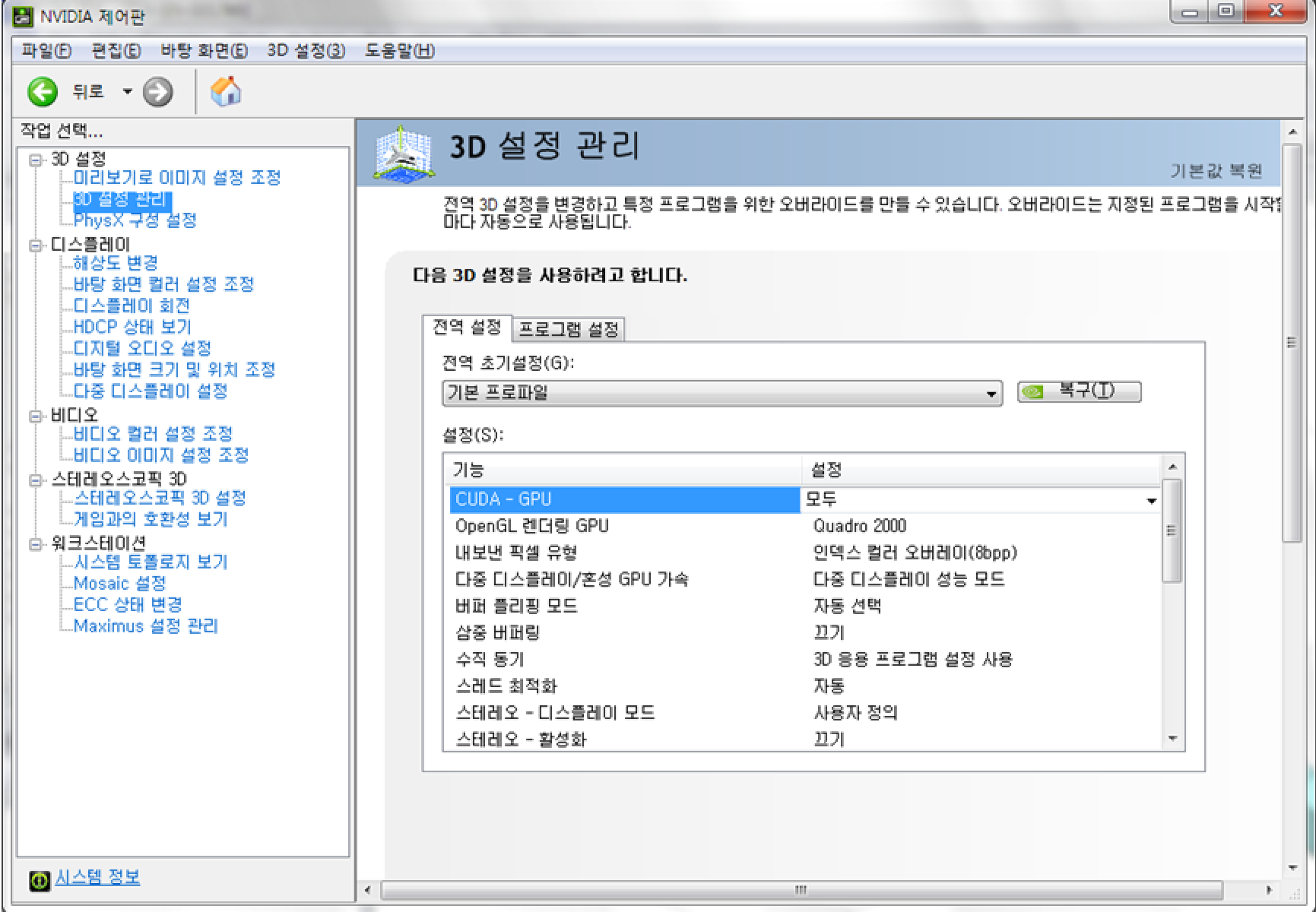Click horizontal scrollbar left arrow
The height and width of the screenshot is (912, 1316).
pyautogui.click(x=368, y=890)
